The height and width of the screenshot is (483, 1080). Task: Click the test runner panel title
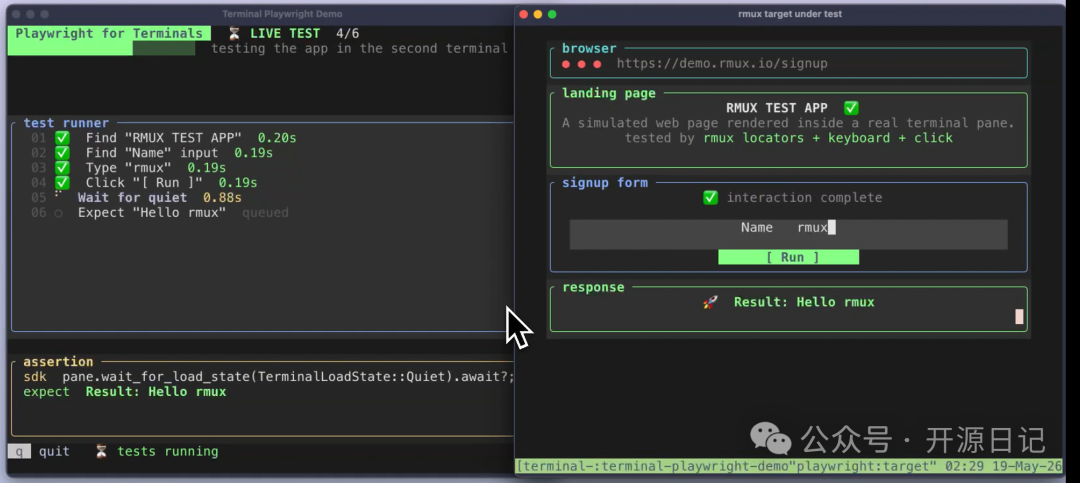(66, 123)
